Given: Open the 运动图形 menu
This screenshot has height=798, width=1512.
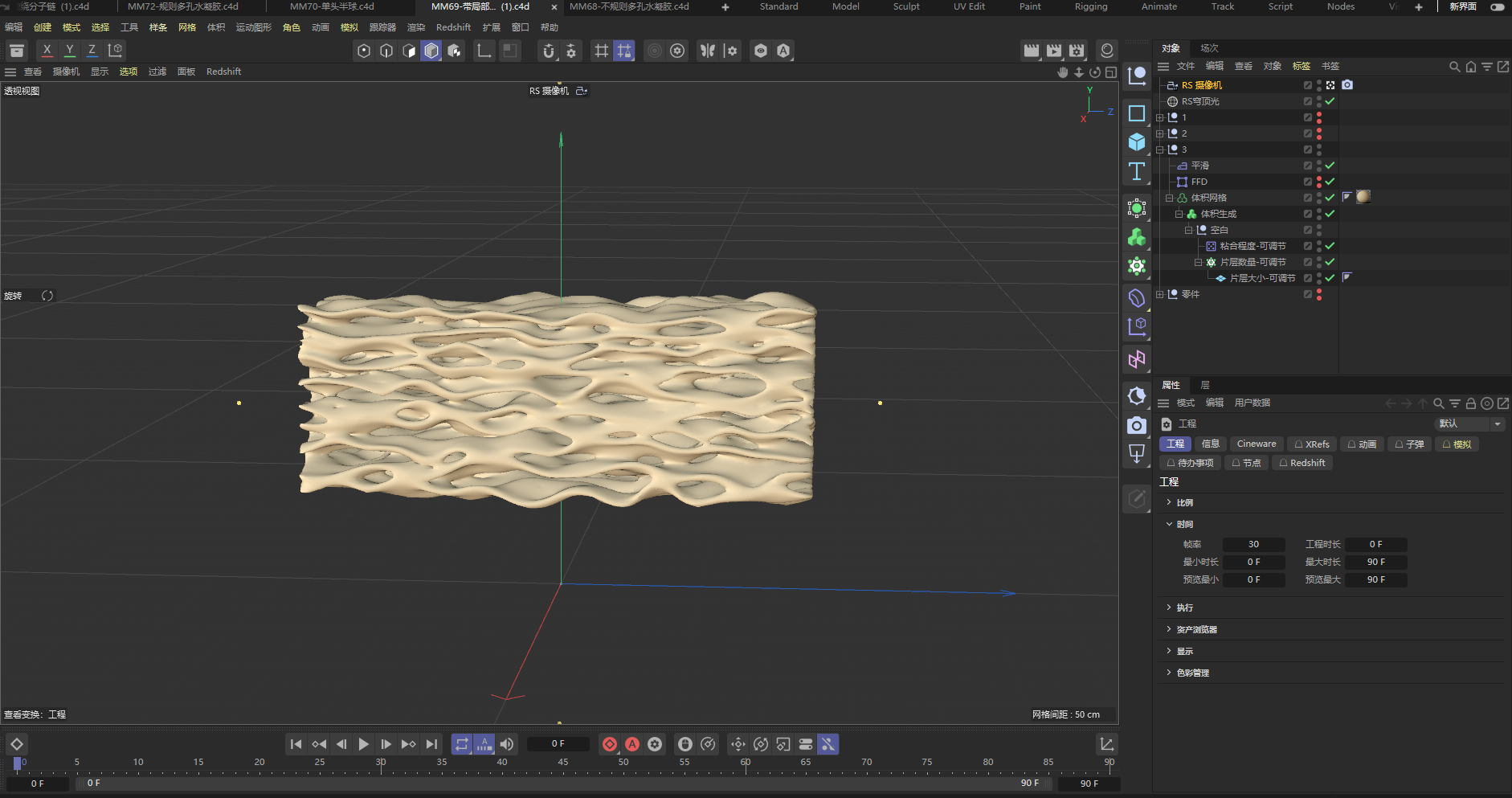Looking at the screenshot, I should pyautogui.click(x=254, y=27).
